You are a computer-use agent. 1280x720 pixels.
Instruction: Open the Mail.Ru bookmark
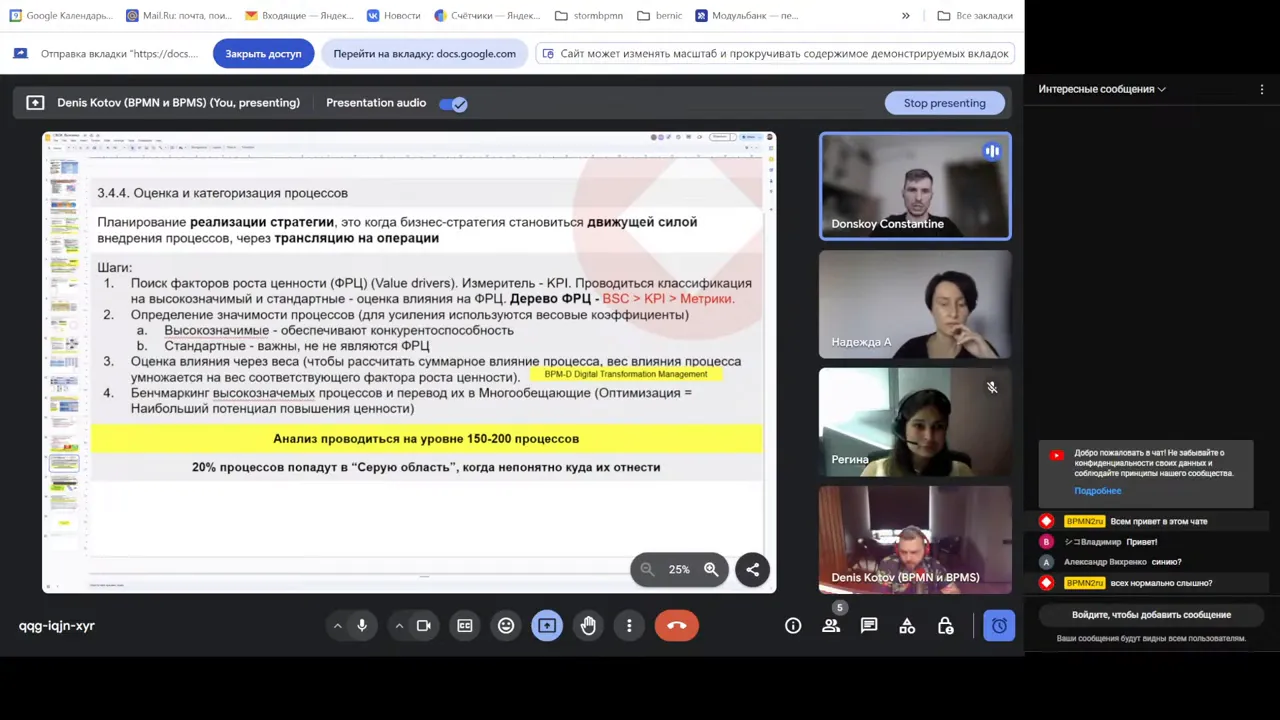click(x=179, y=16)
